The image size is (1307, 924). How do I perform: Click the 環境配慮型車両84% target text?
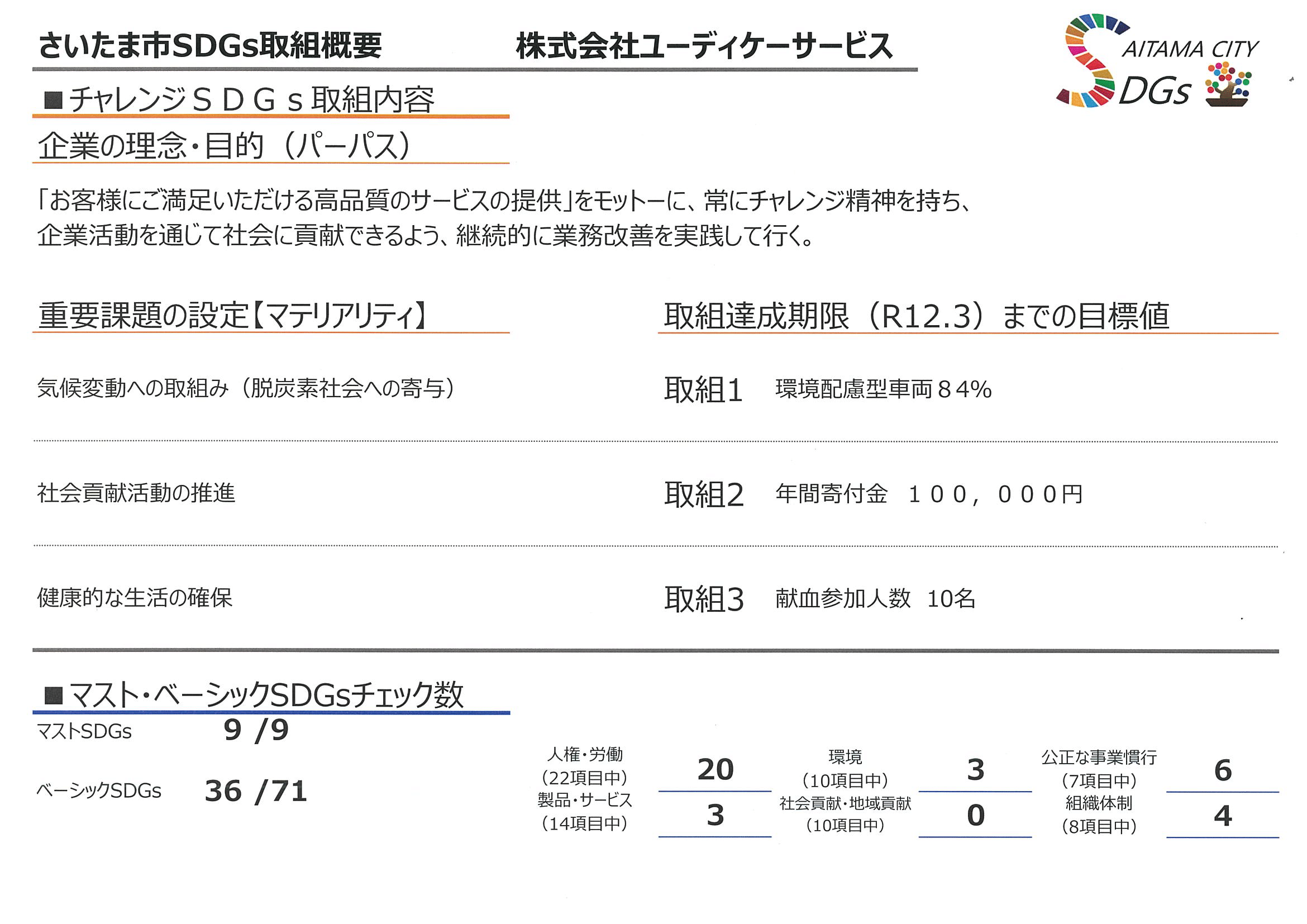pos(883,389)
